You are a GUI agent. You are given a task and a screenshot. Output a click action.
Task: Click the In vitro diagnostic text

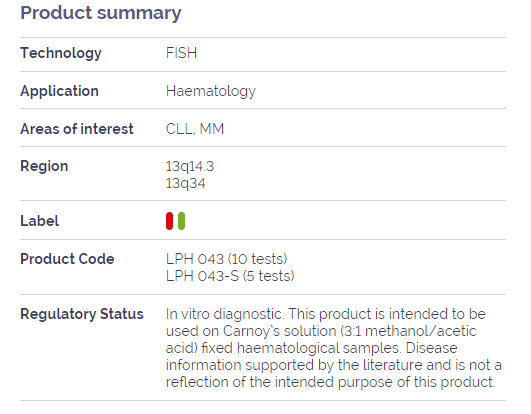224,314
